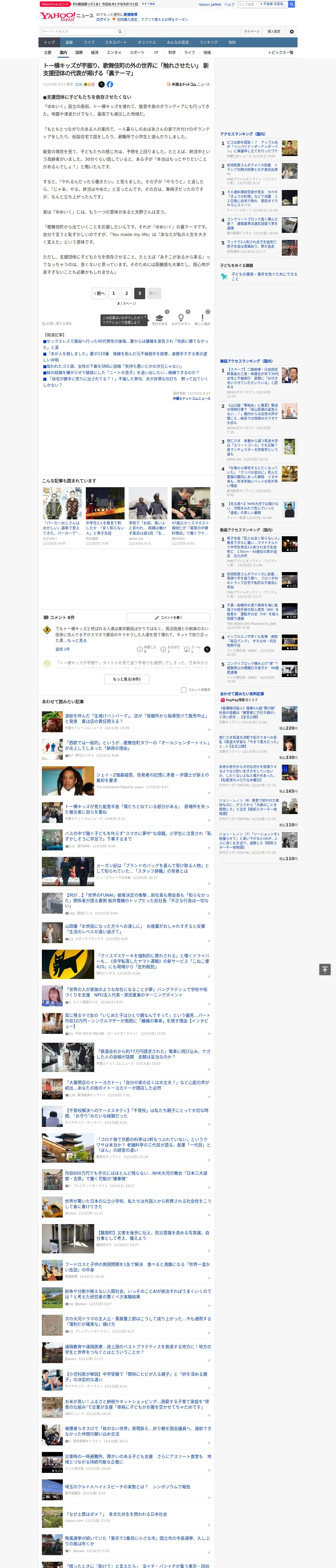Viewport: 336px width, 1568px height.
Task: Open the スポーツ category
Action: tap(137, 52)
